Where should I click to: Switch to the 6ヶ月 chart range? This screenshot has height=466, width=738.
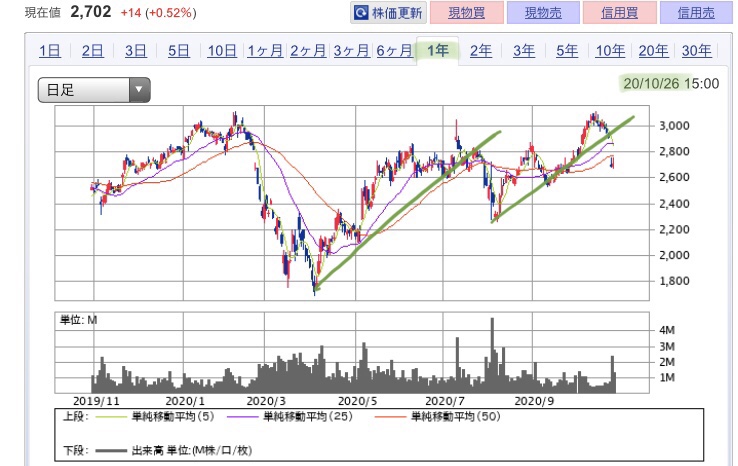coord(394,50)
